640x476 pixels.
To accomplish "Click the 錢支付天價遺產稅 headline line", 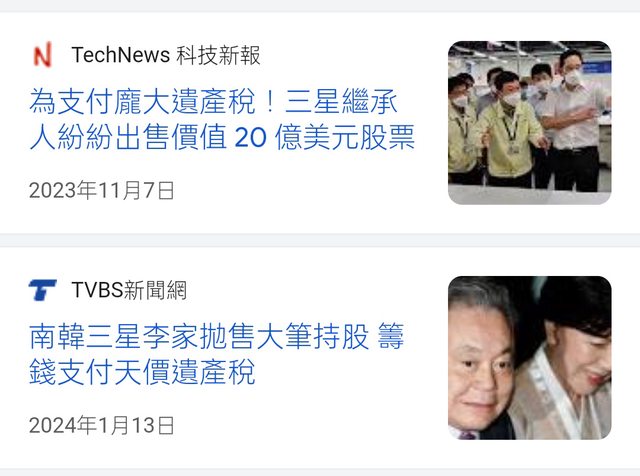I will (142, 372).
